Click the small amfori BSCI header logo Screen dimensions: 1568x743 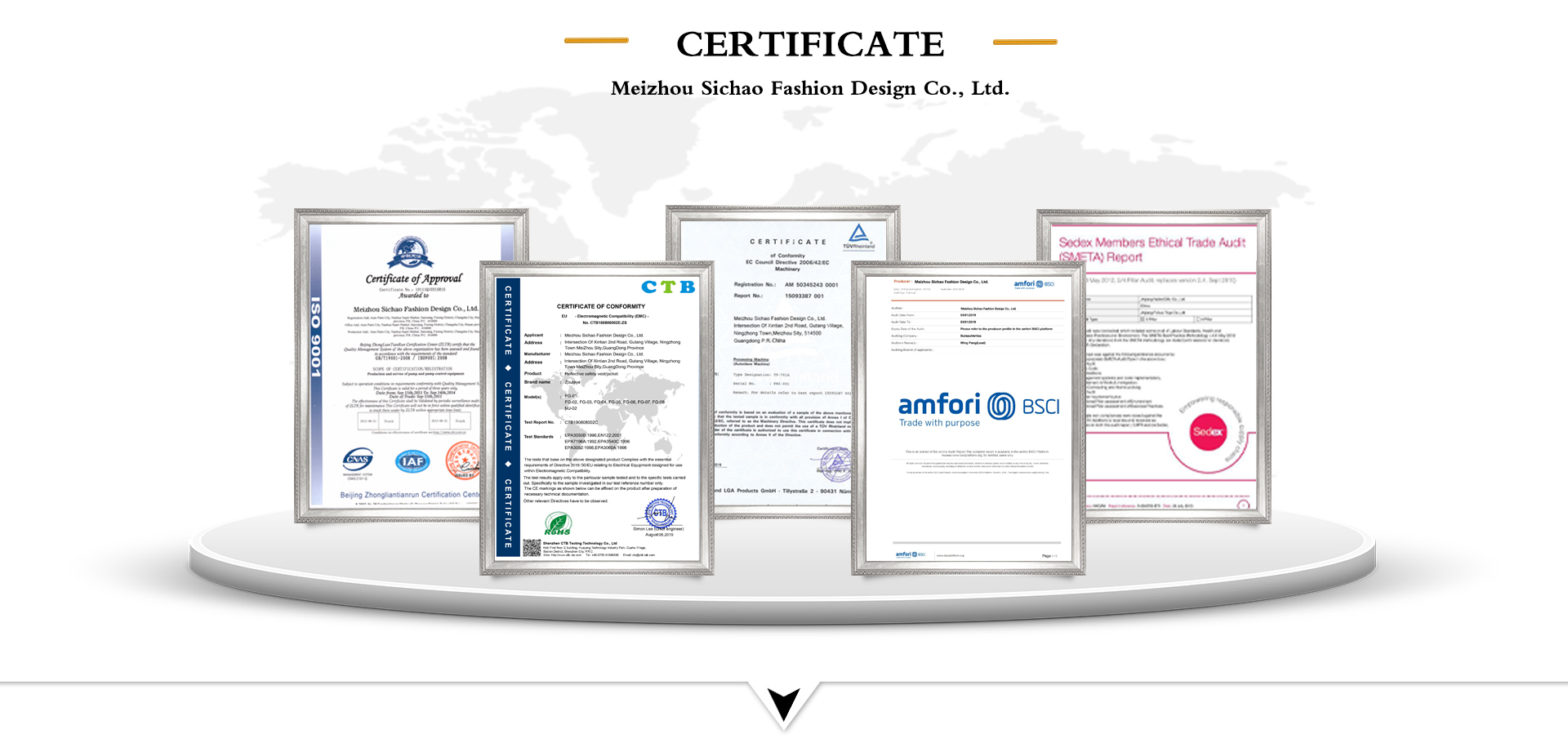tap(1033, 284)
